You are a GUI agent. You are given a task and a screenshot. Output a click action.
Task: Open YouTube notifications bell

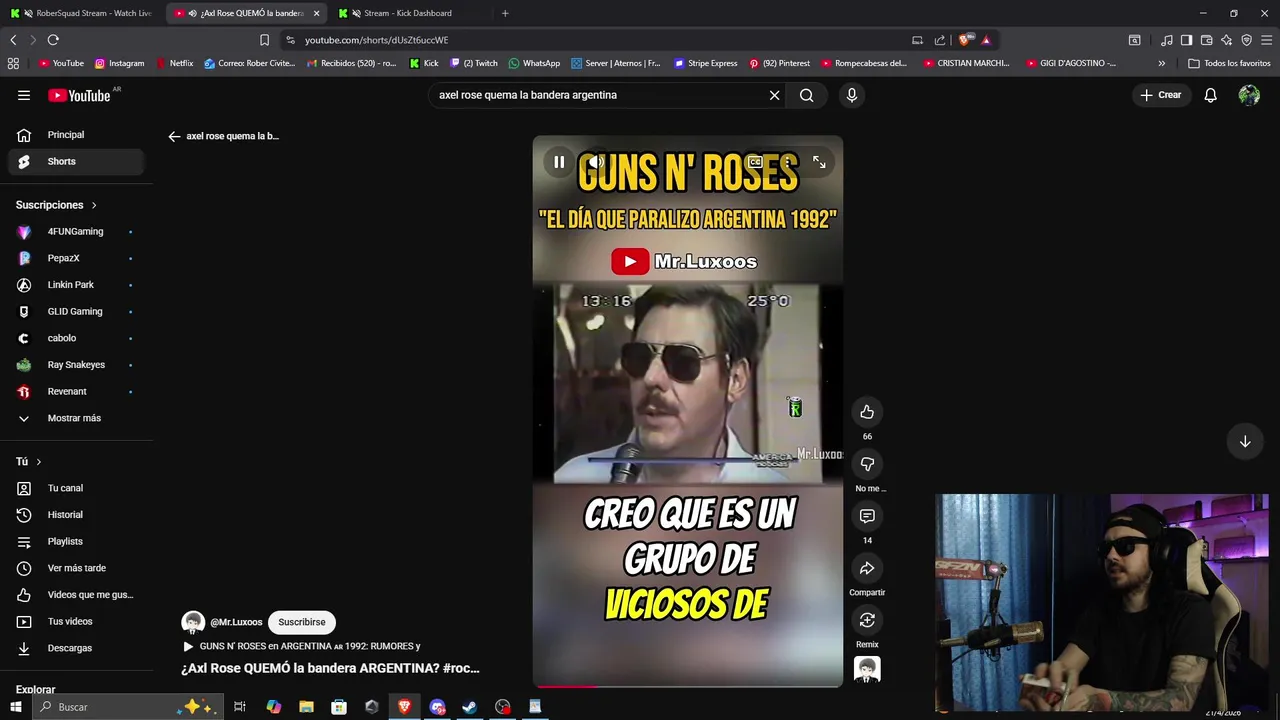1210,95
